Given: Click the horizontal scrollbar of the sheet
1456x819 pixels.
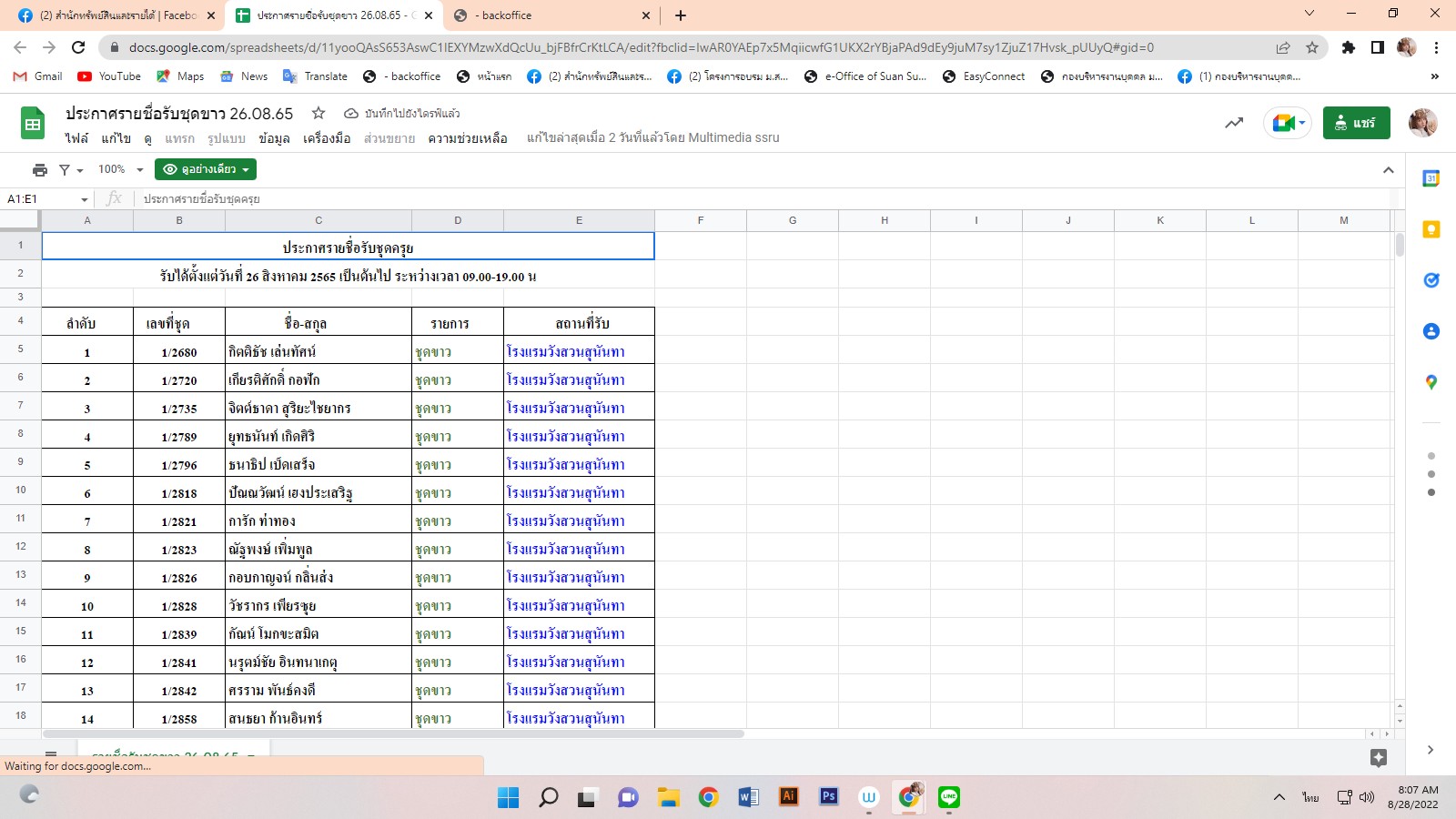Looking at the screenshot, I should [393, 733].
